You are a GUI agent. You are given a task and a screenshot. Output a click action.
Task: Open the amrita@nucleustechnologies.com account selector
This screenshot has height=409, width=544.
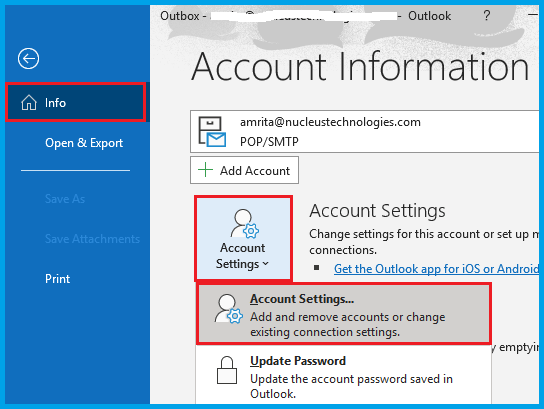[x=364, y=131]
